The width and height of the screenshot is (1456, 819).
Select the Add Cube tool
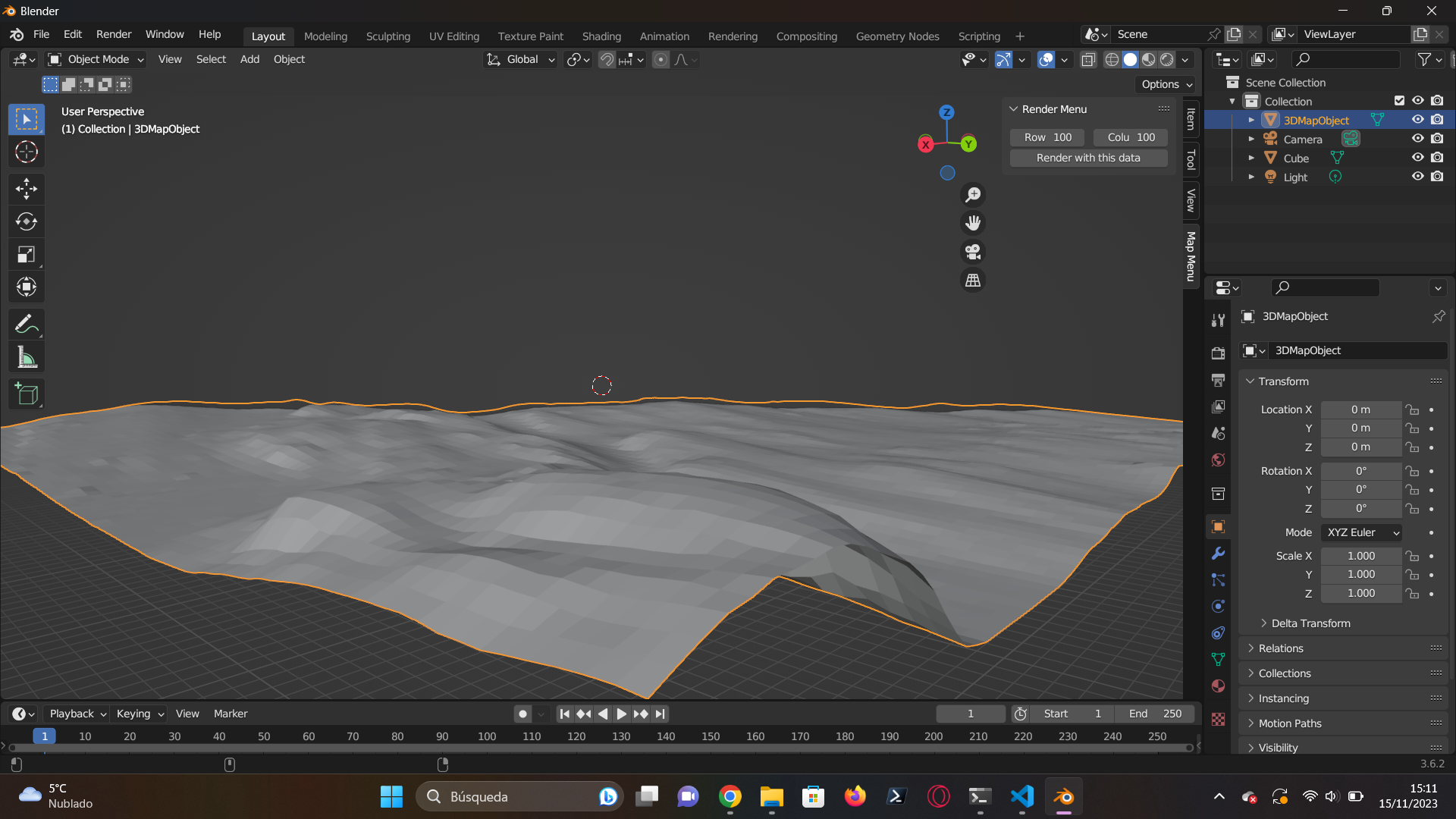[x=27, y=394]
